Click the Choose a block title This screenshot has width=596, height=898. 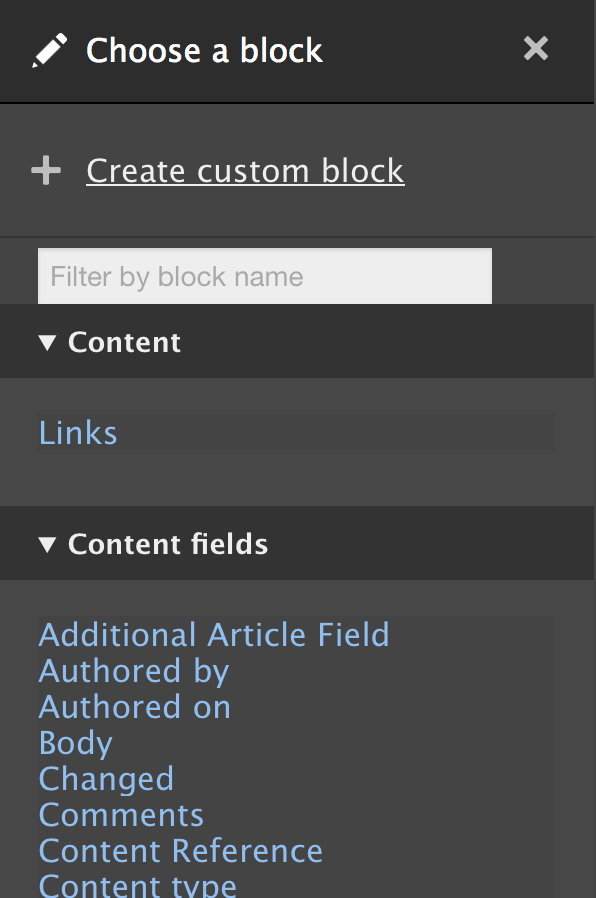204,50
